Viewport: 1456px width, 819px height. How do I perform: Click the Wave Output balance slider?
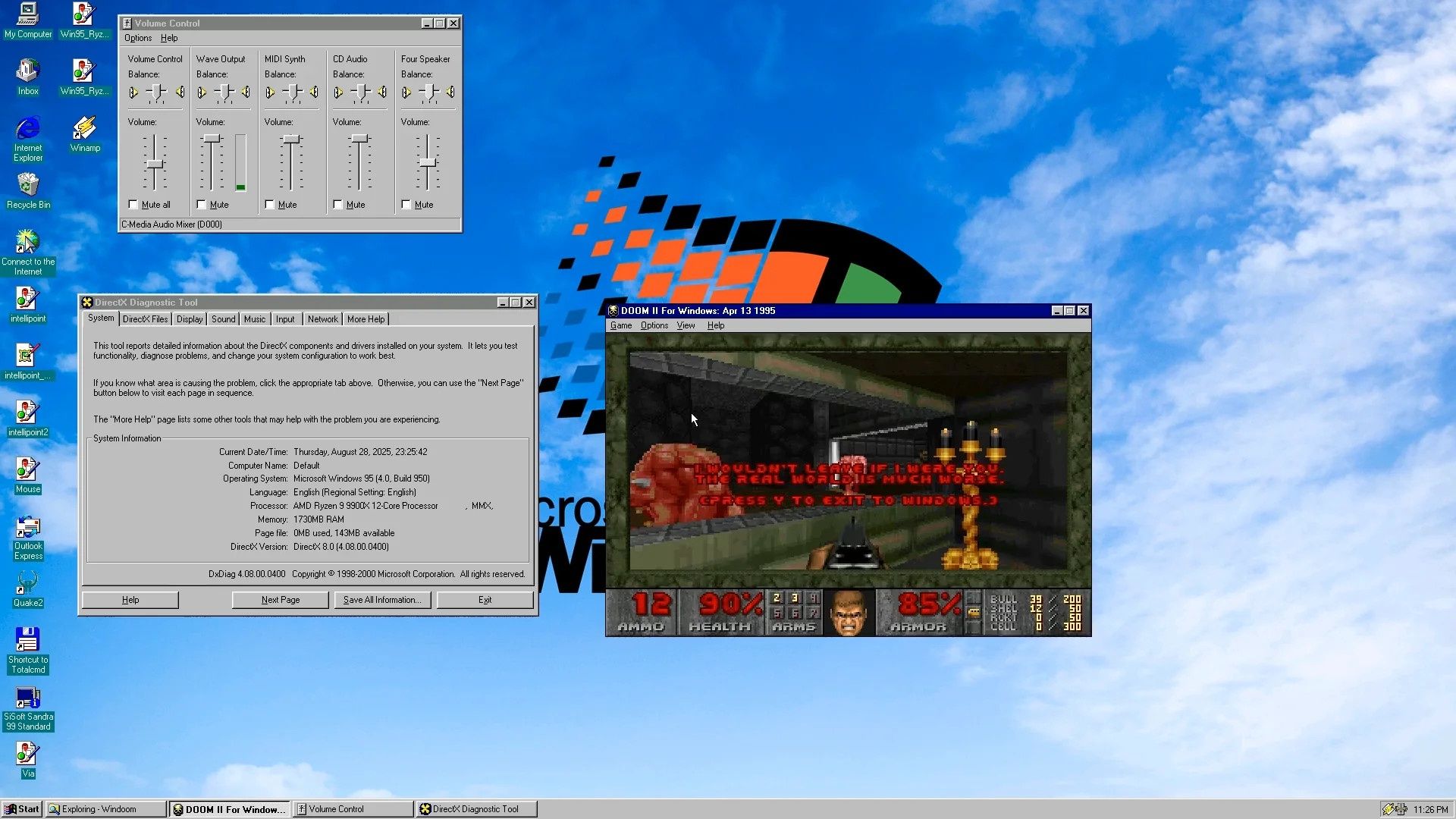click(x=224, y=93)
